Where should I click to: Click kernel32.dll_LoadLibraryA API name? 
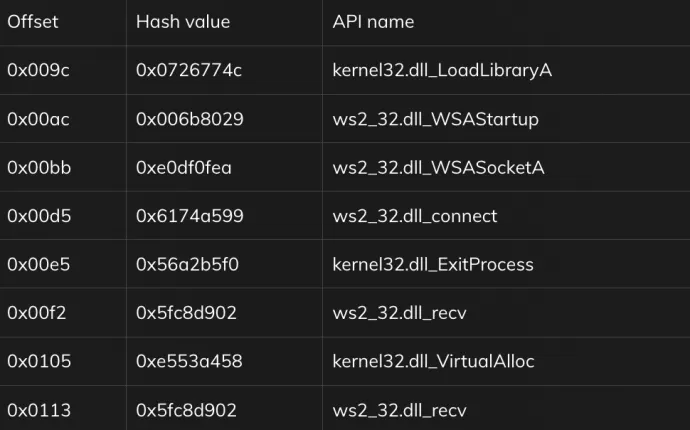[442, 70]
